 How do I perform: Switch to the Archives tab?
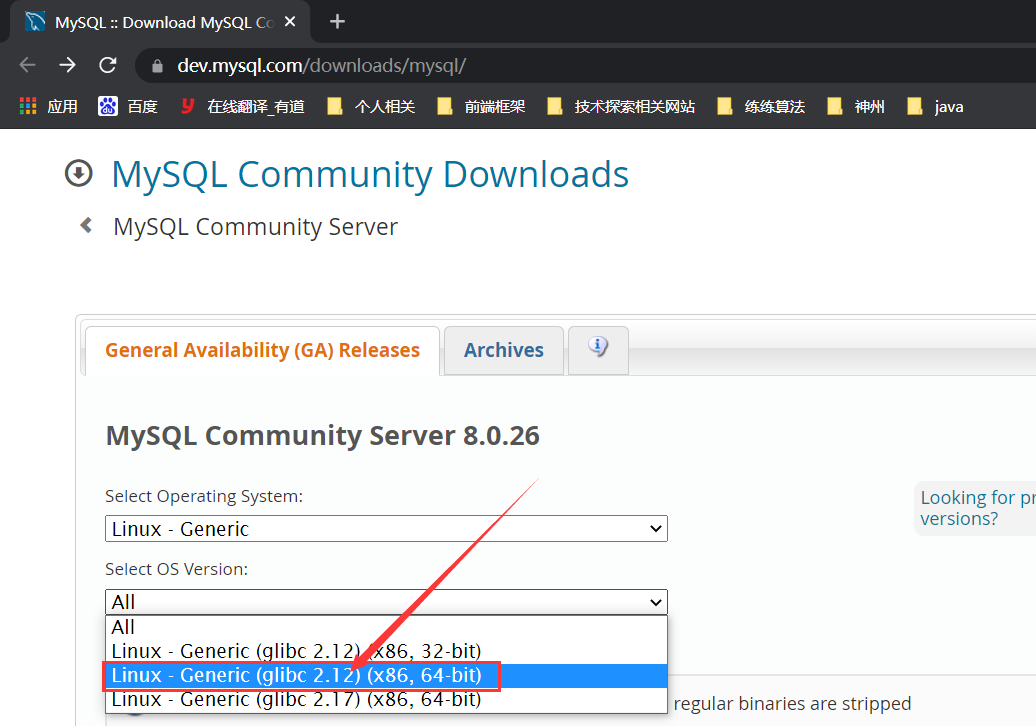[x=503, y=350]
